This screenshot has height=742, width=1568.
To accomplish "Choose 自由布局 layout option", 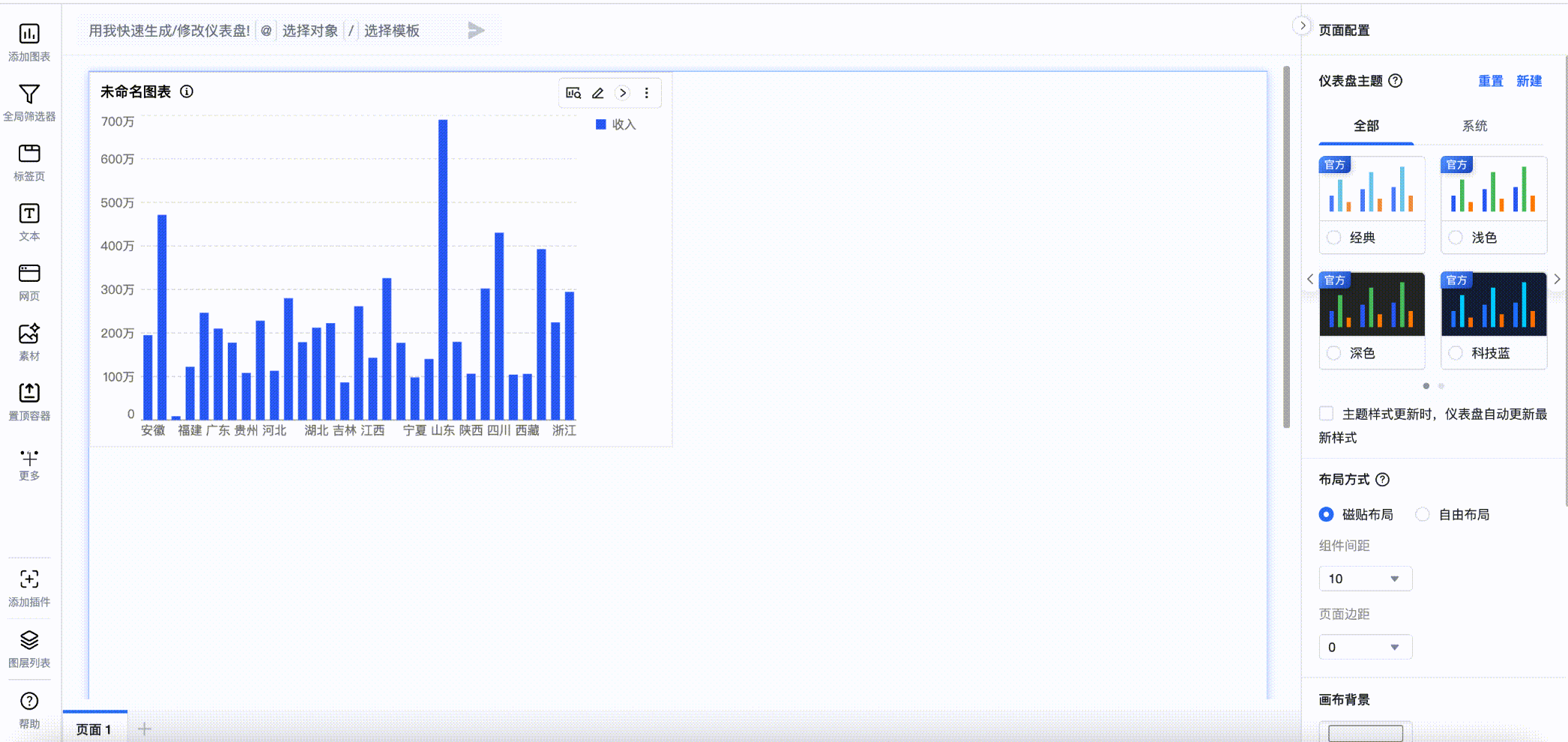I will click(x=1423, y=514).
